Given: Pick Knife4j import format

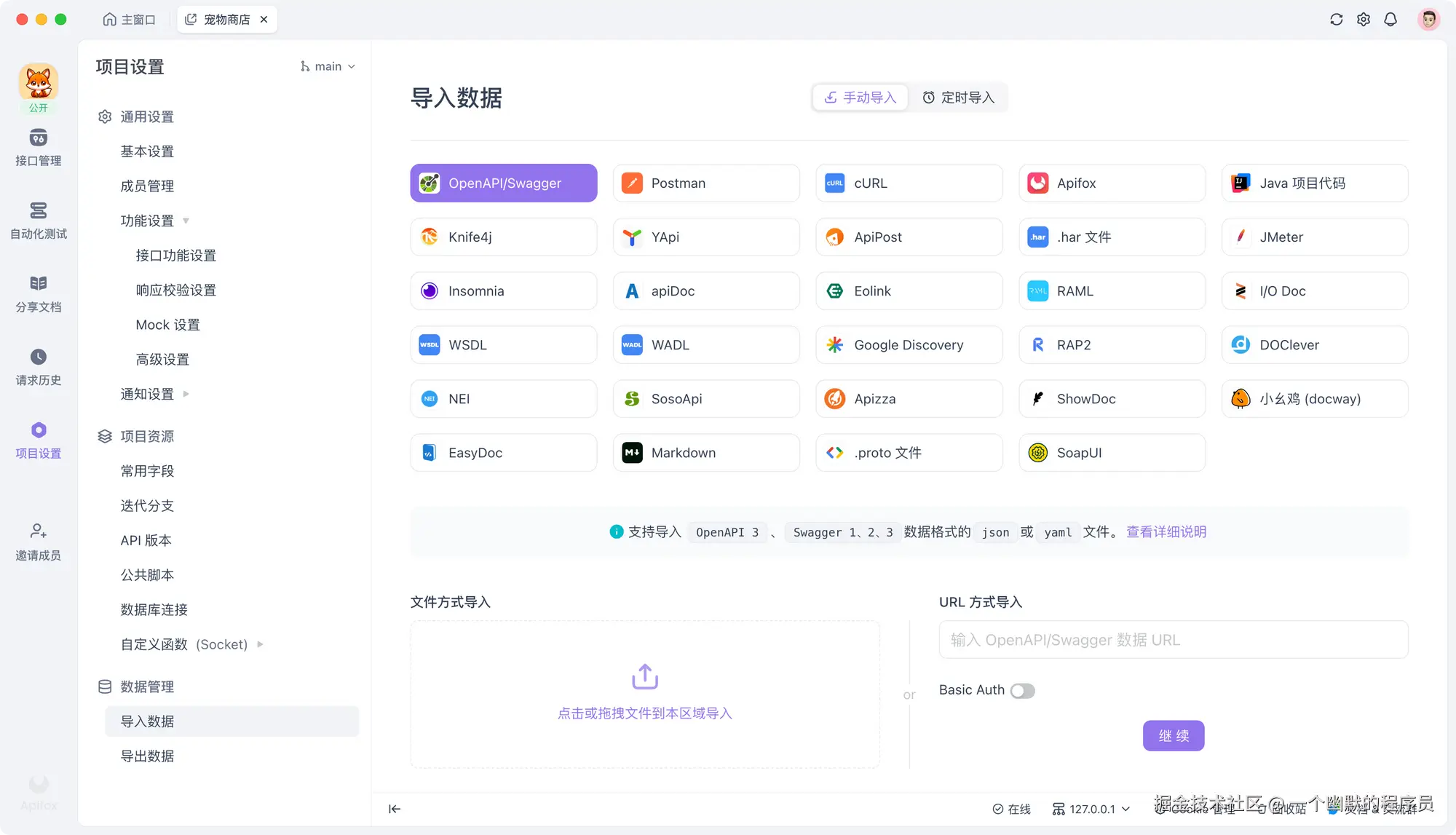Looking at the screenshot, I should (504, 237).
